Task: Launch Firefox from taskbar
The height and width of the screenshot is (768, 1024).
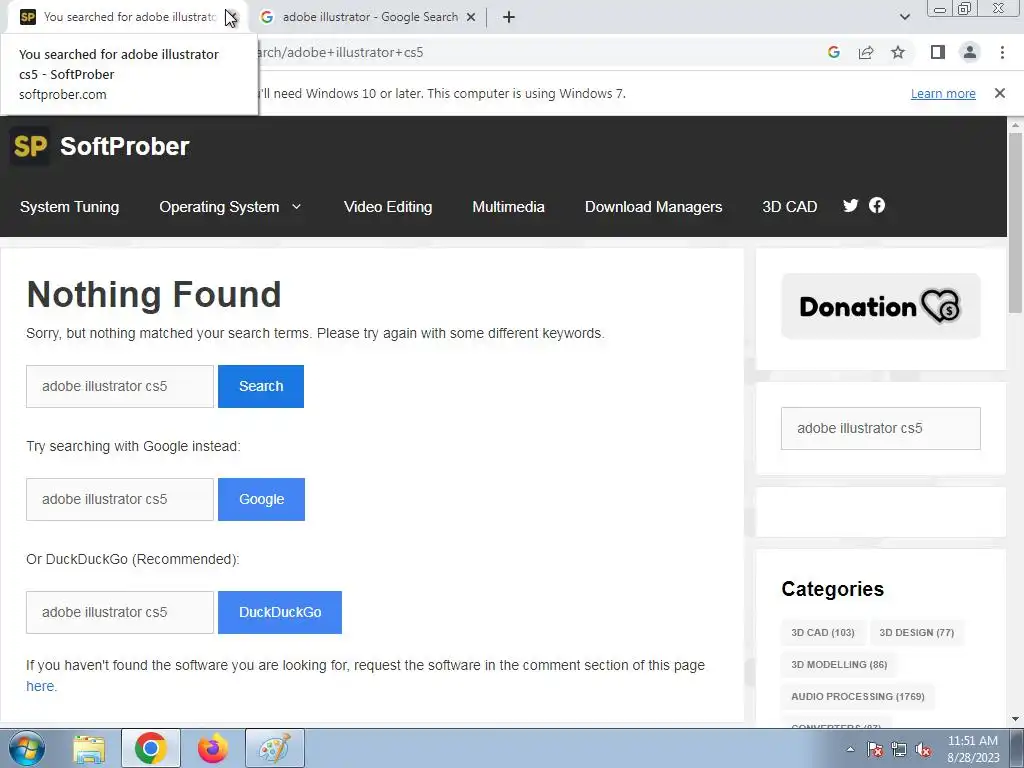Action: pyautogui.click(x=213, y=748)
